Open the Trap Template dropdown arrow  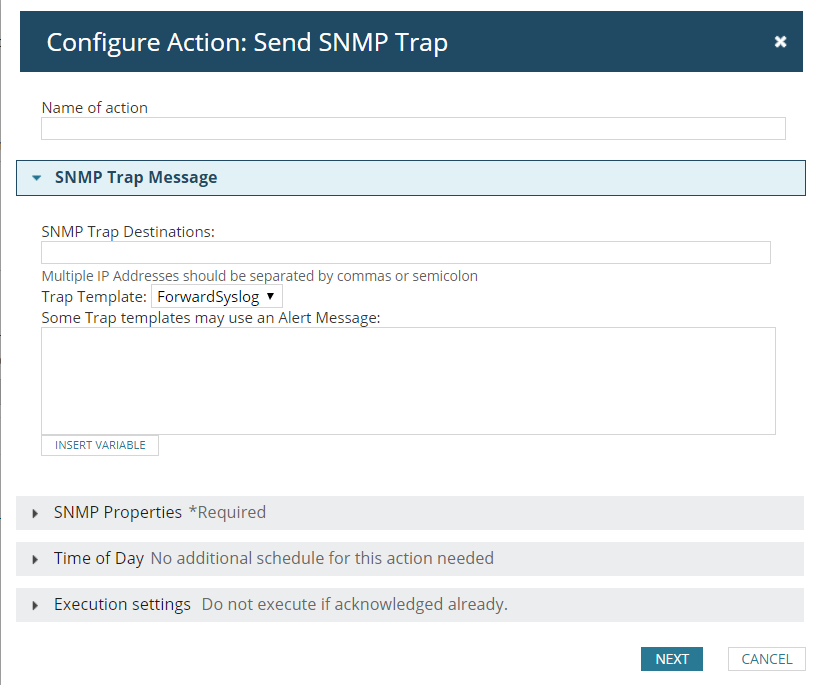point(270,296)
